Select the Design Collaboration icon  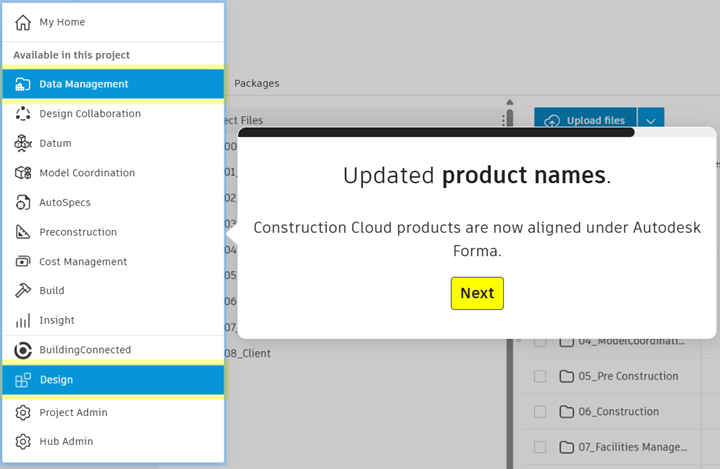coord(23,114)
